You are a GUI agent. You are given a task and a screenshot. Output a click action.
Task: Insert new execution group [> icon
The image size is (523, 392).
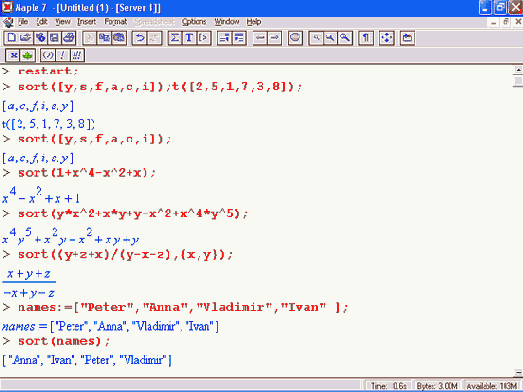click(x=204, y=38)
